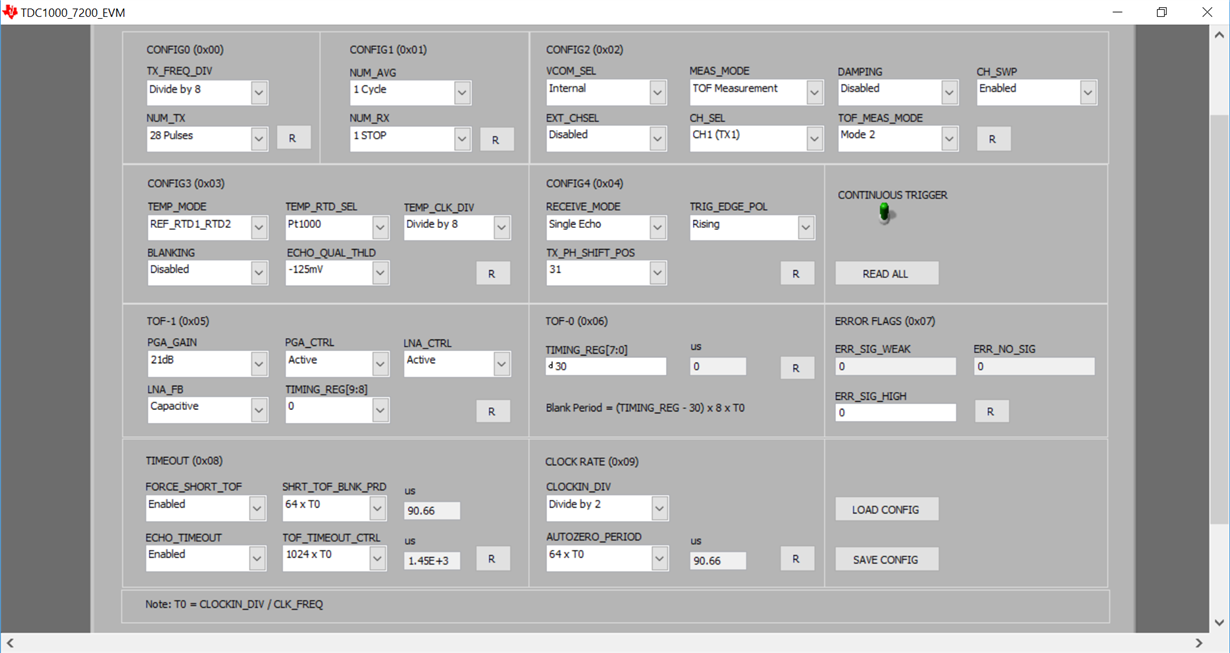1230x653 pixels.
Task: Click the autozero period 90.66 us field
Action: (x=718, y=561)
